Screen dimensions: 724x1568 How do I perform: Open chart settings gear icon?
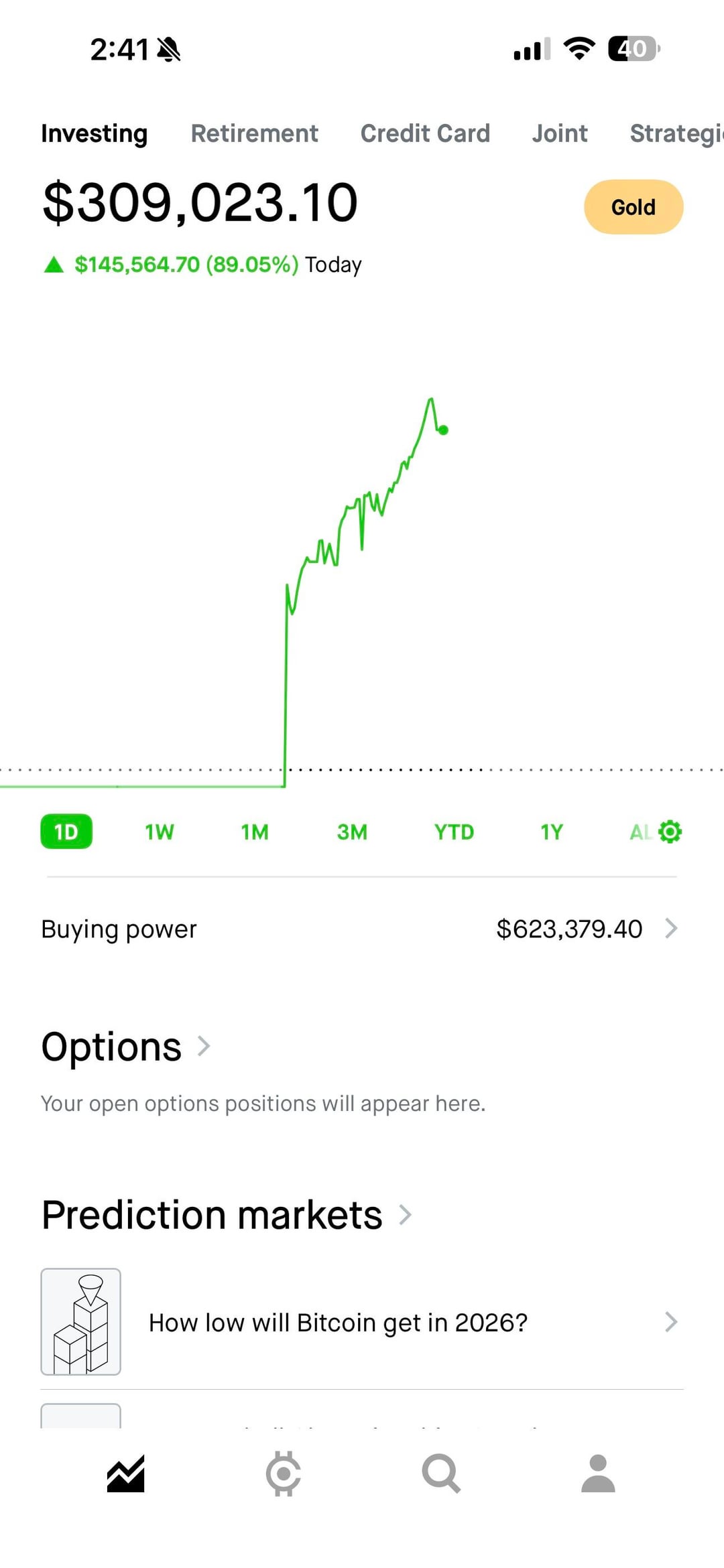pyautogui.click(x=670, y=832)
